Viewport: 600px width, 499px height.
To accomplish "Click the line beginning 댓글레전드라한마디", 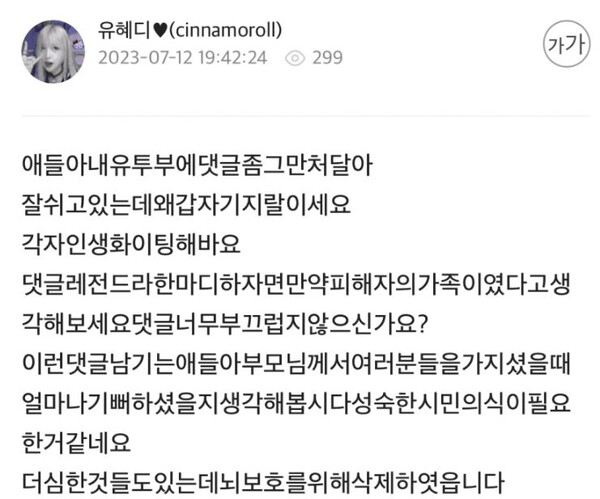I will tap(296, 284).
